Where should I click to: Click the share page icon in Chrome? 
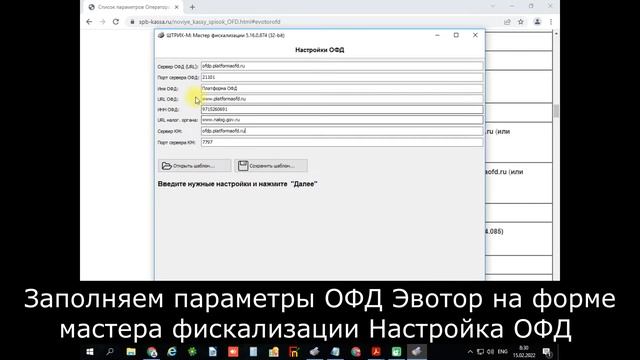(507, 22)
